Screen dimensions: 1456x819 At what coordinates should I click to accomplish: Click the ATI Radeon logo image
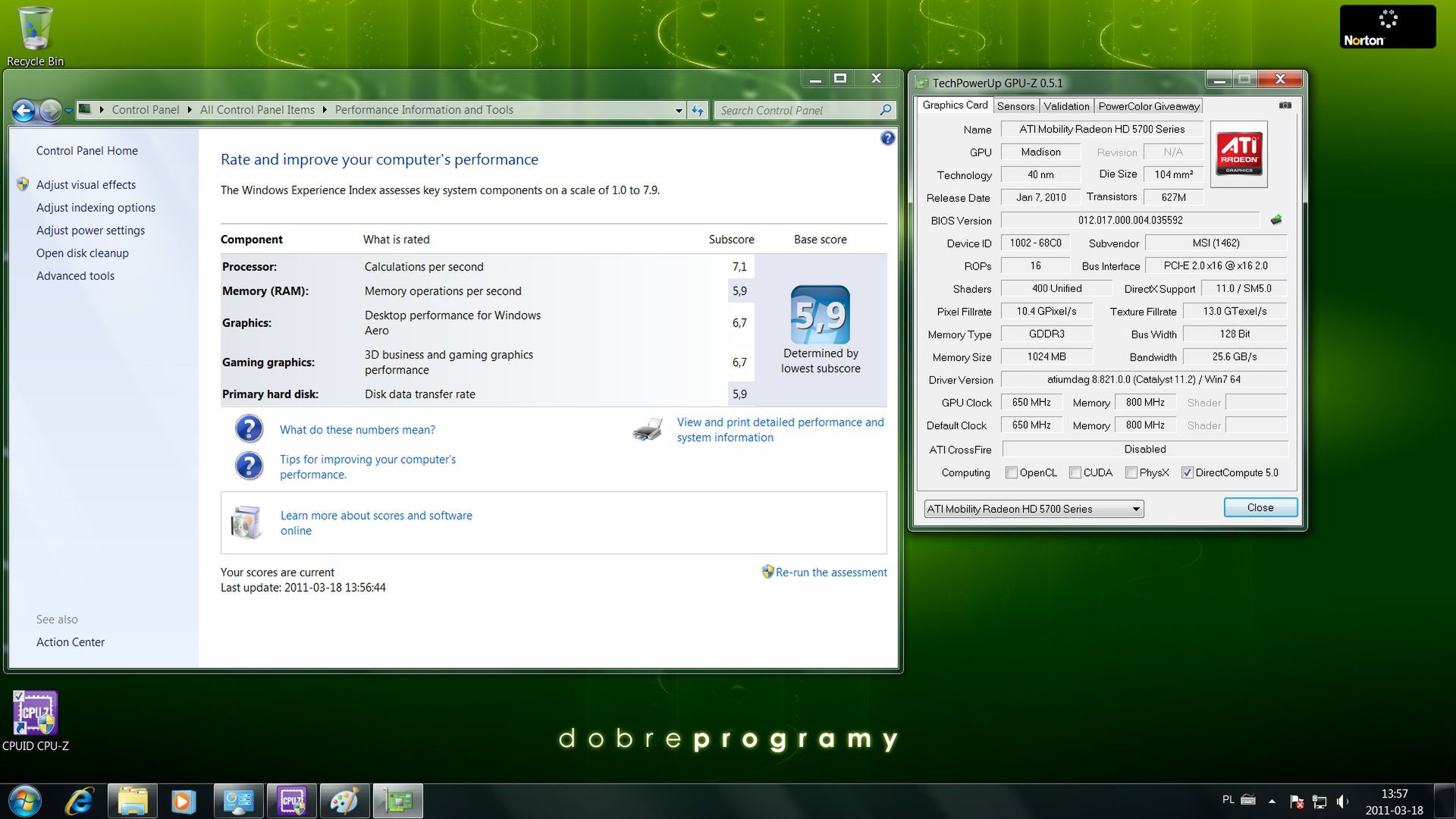(x=1238, y=154)
